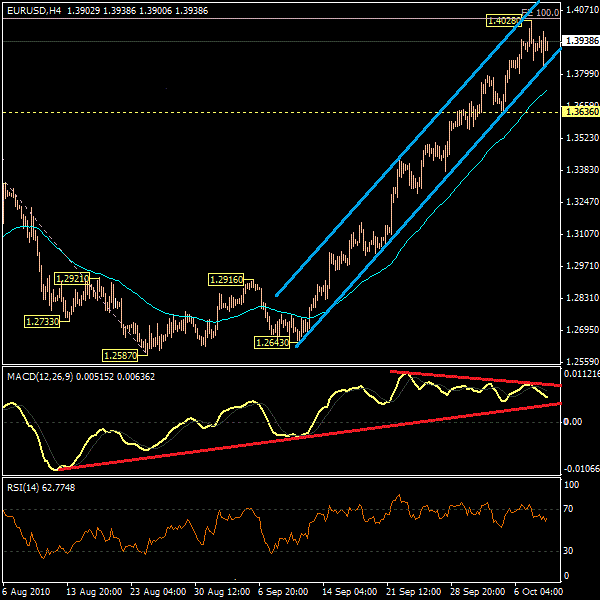Select the 1.40280 high price label
The image size is (600, 600).
(504, 20)
